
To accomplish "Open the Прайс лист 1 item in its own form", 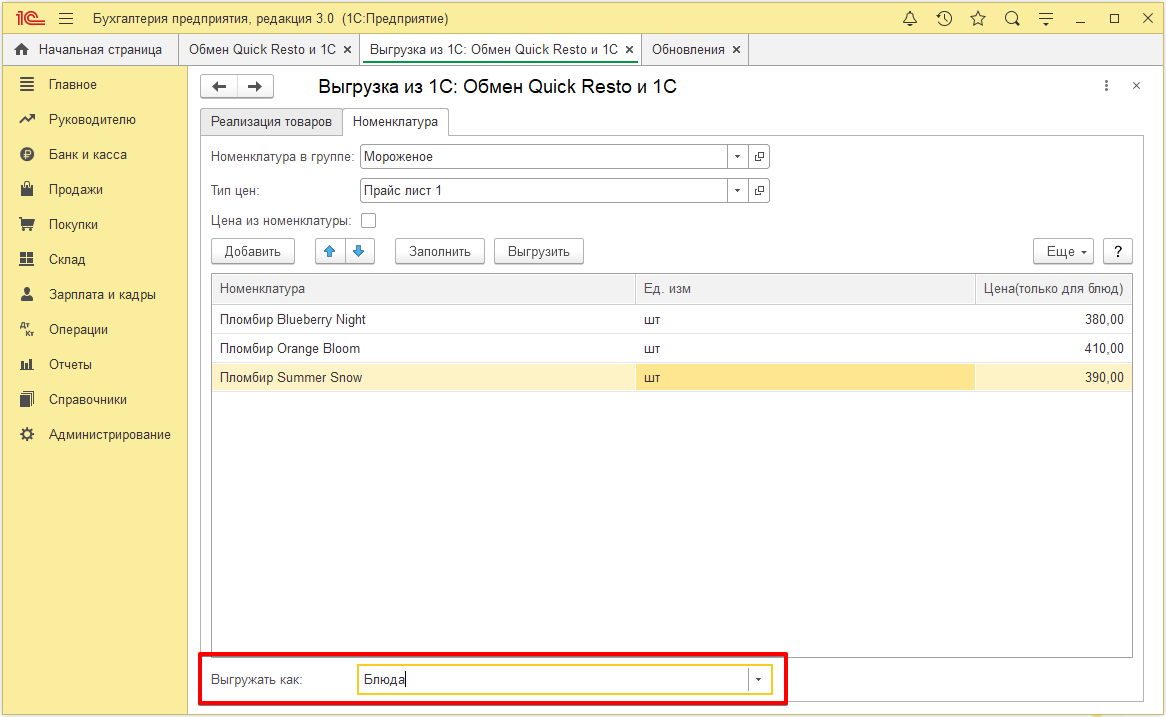I will (x=759, y=190).
